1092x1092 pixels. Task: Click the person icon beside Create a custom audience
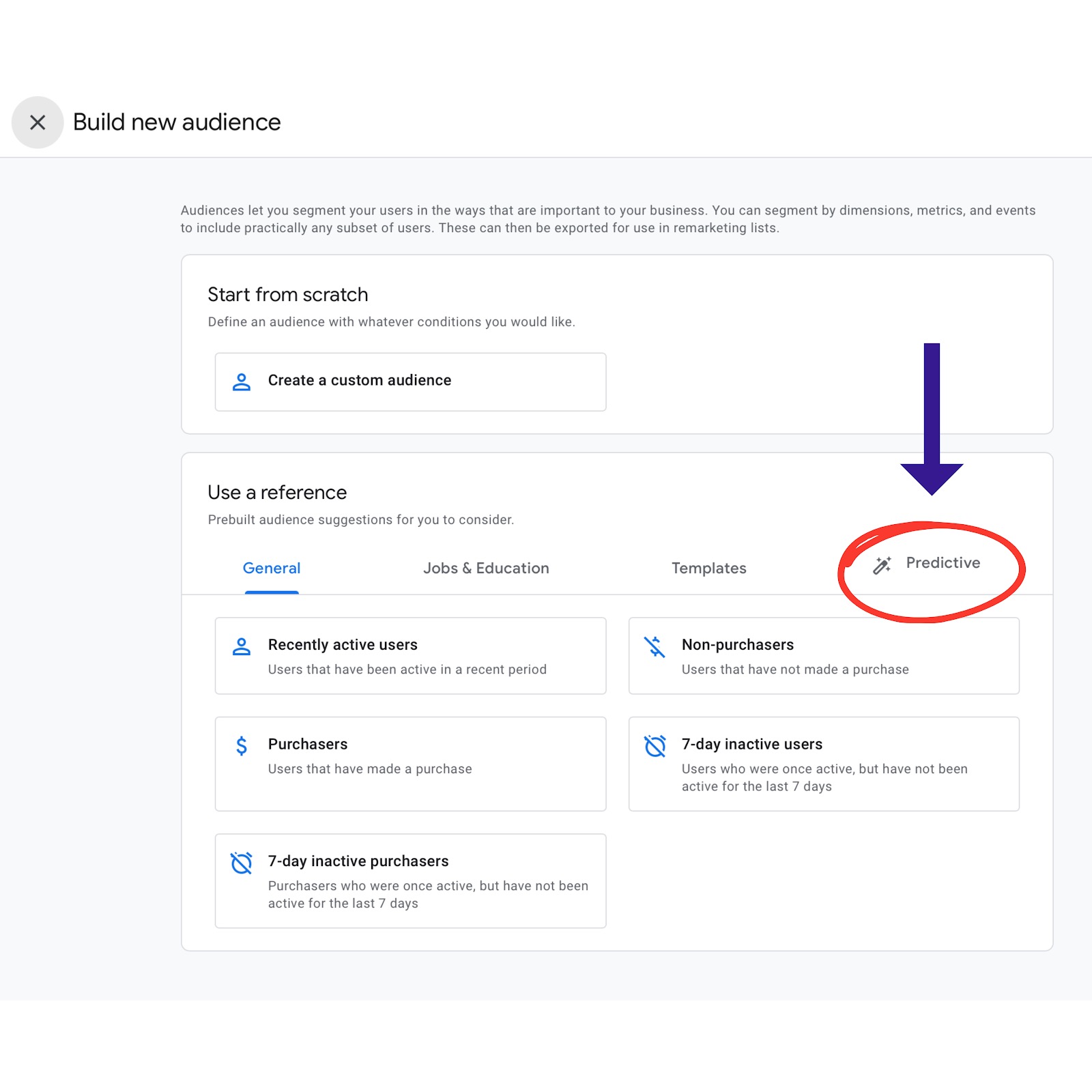coord(242,382)
